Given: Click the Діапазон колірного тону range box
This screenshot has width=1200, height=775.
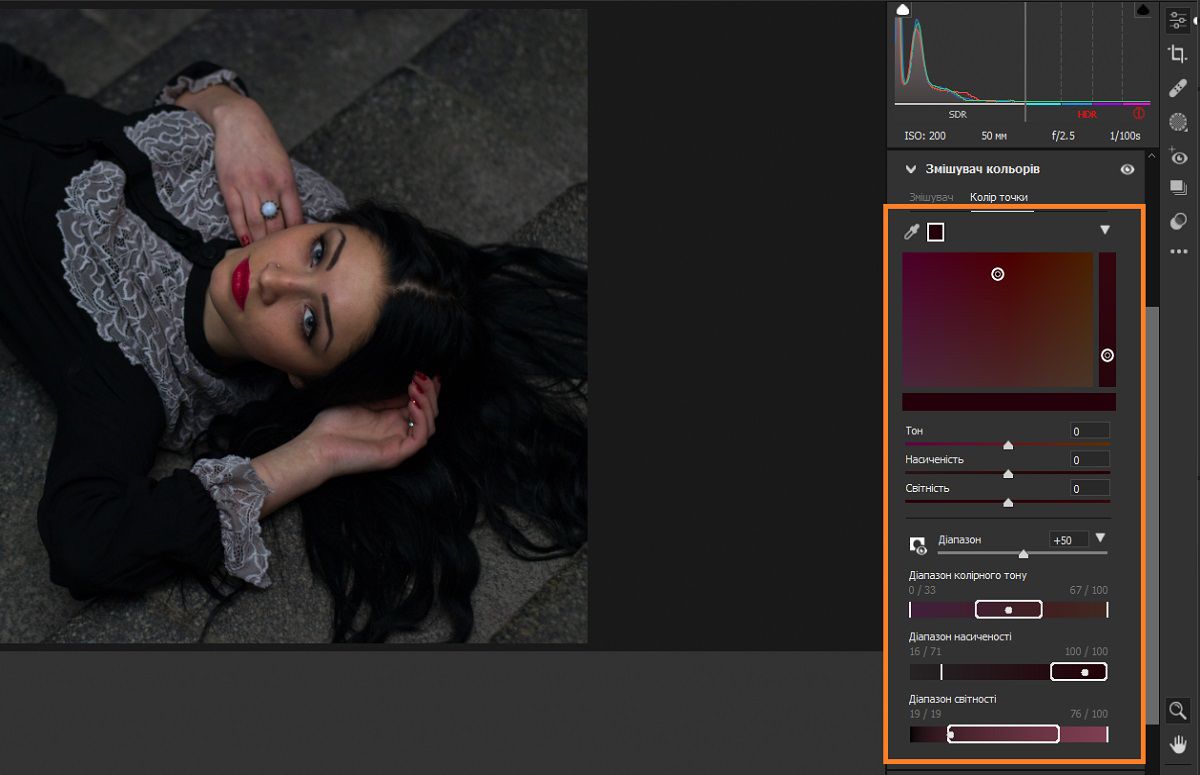Looking at the screenshot, I should point(1009,610).
